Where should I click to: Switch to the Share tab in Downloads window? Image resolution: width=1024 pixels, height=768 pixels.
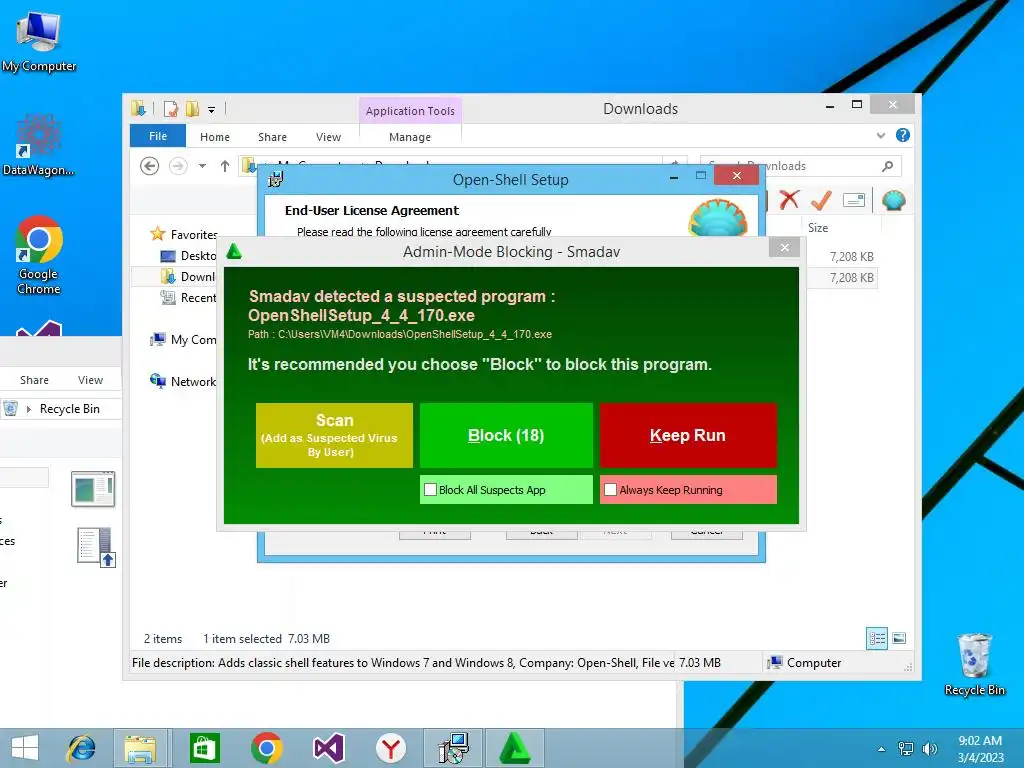[x=272, y=137]
